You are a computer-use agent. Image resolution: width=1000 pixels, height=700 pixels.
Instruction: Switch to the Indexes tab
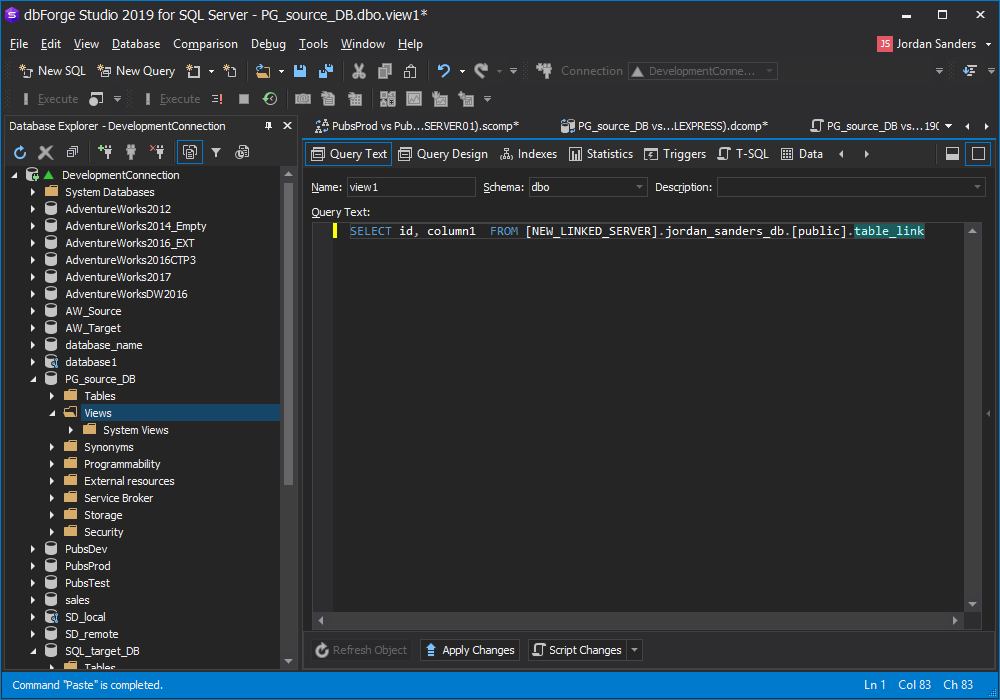tap(529, 154)
